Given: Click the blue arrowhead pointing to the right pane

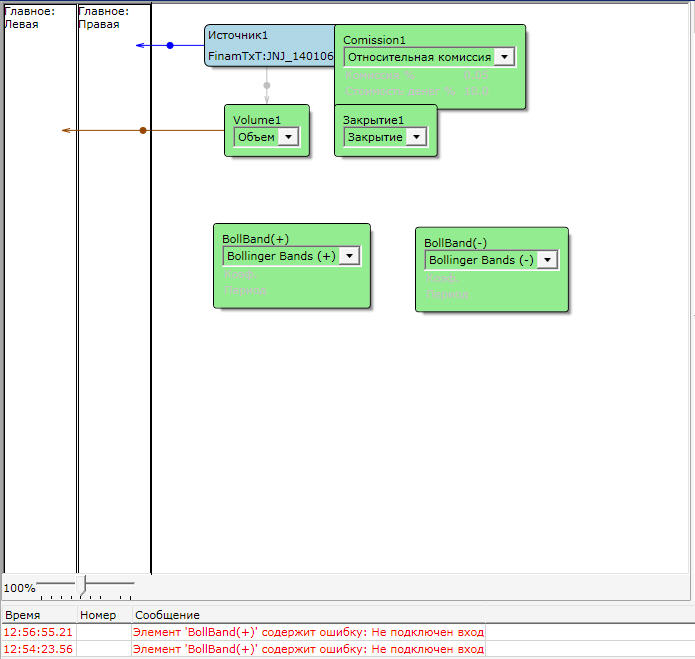Looking at the screenshot, I should point(140,45).
